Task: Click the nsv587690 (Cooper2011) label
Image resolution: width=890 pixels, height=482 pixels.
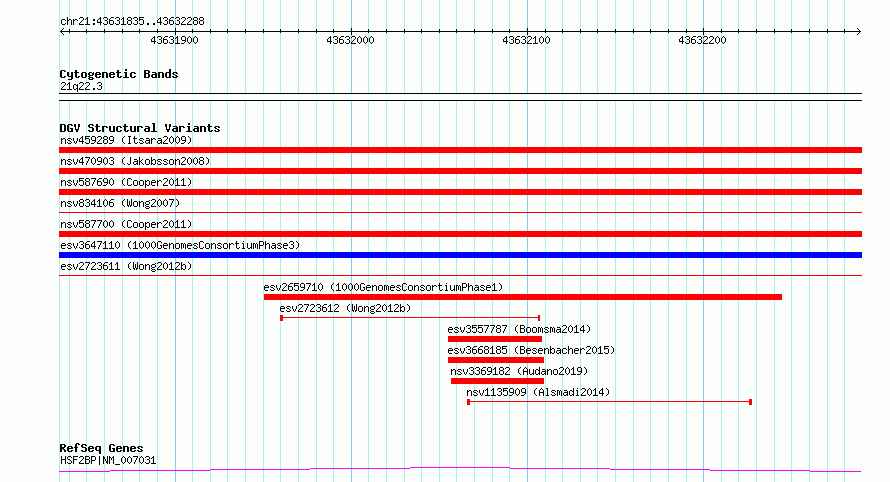Action: [x=126, y=182]
